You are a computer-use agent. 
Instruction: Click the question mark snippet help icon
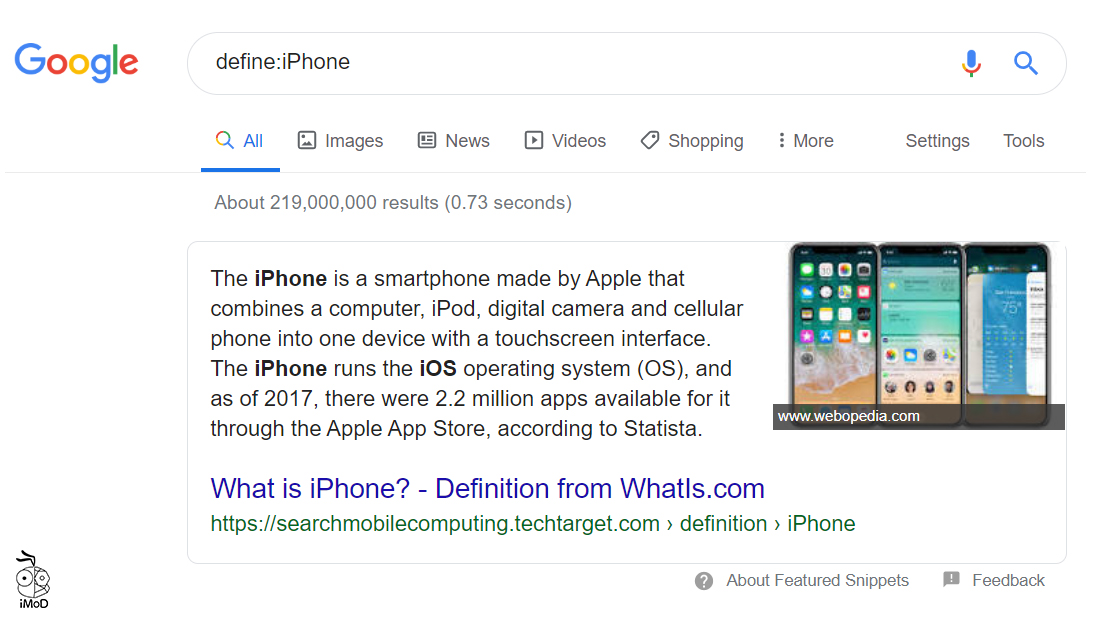pos(704,581)
